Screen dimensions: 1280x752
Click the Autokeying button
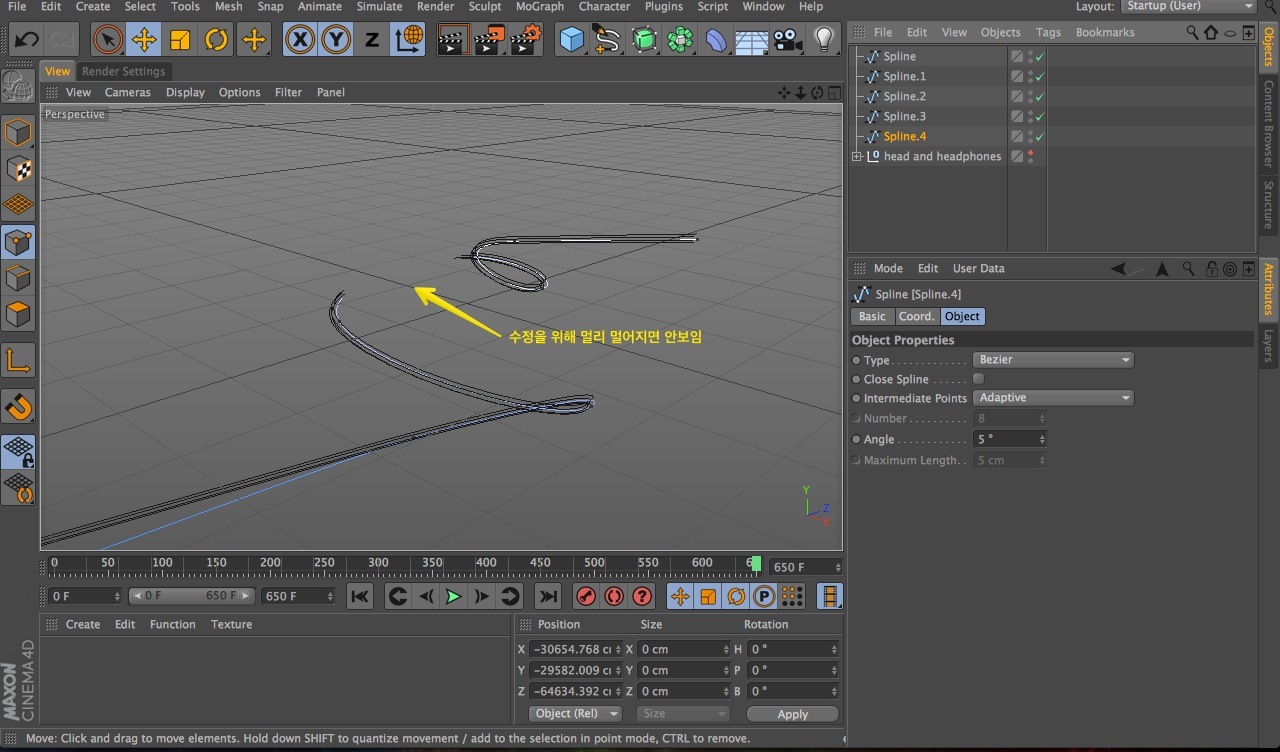(614, 596)
